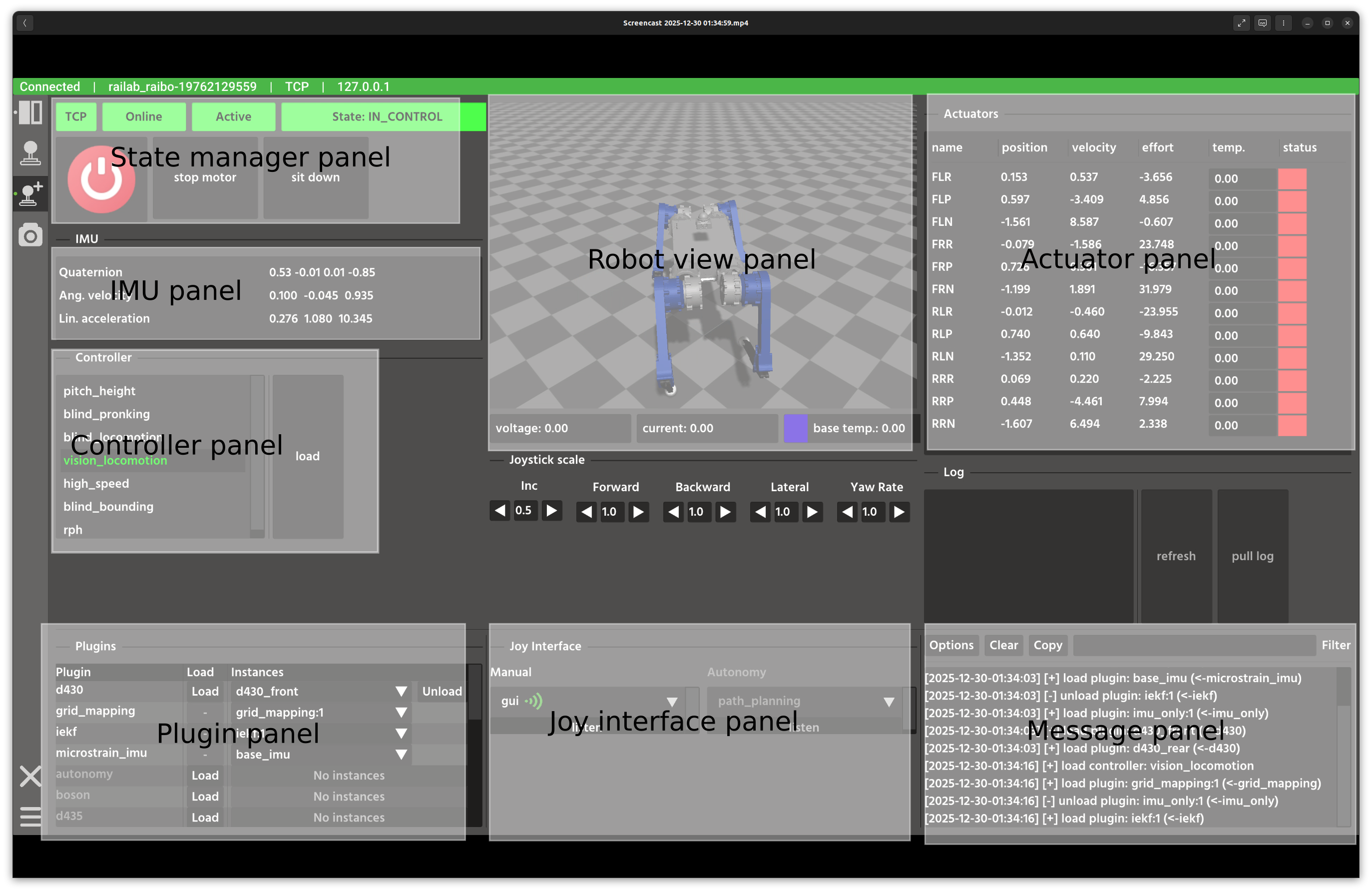Open the camera view sidebar icon
Screen dimensions: 1372x892
pyautogui.click(x=30, y=235)
